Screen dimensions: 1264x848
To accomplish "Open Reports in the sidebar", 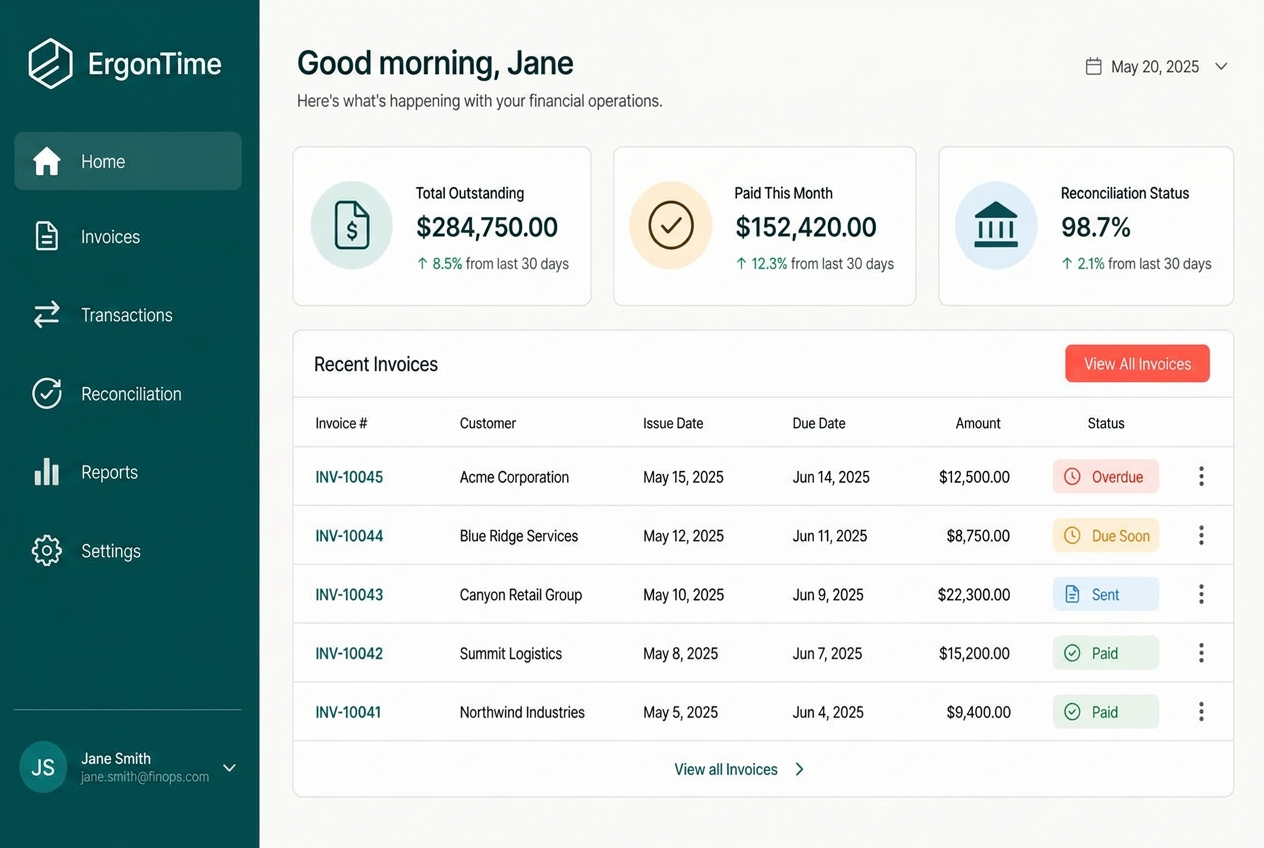I will (x=128, y=472).
